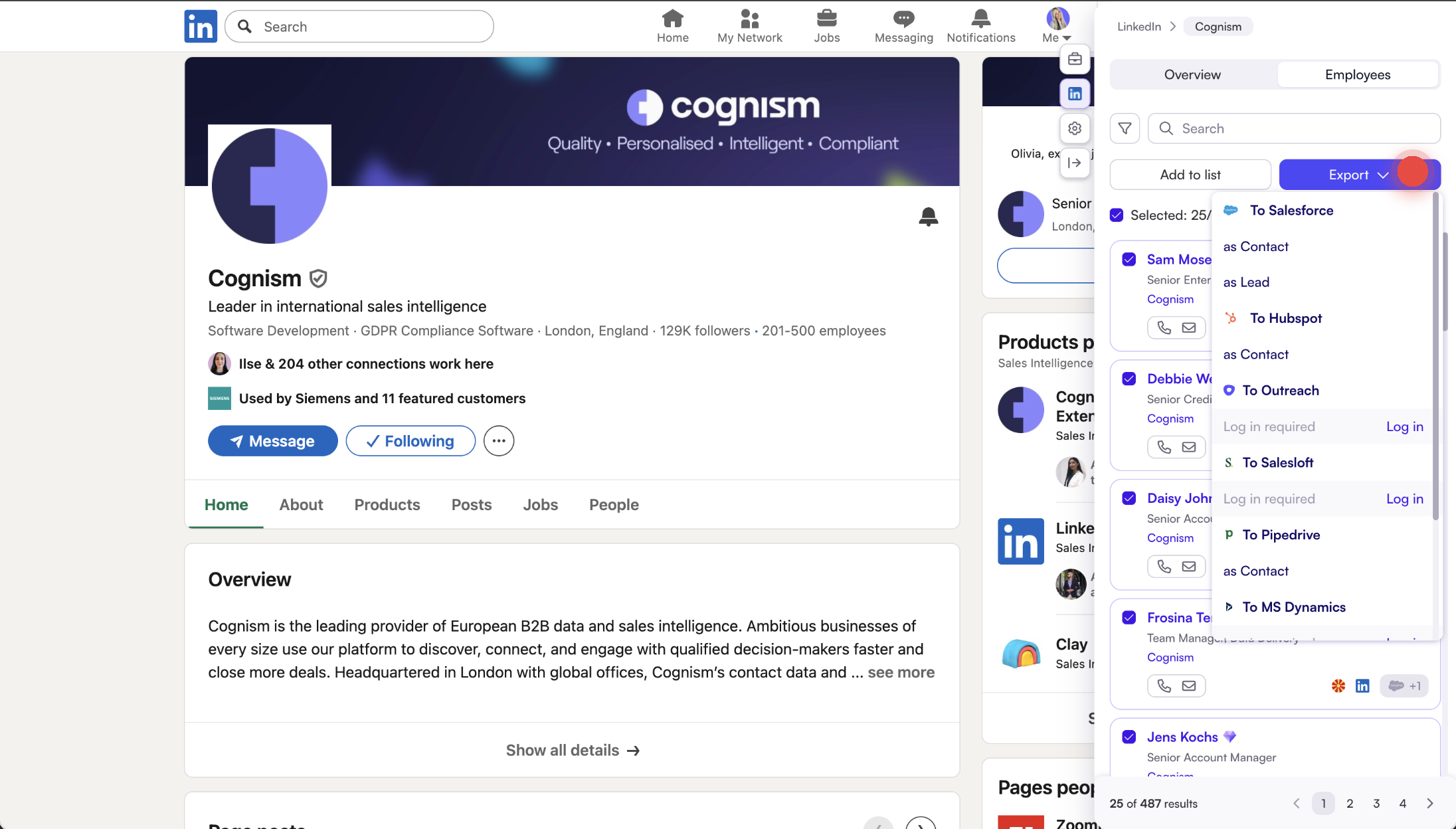This screenshot has width=1456, height=829.
Task: Go to next results page arrow
Action: coord(1430,803)
